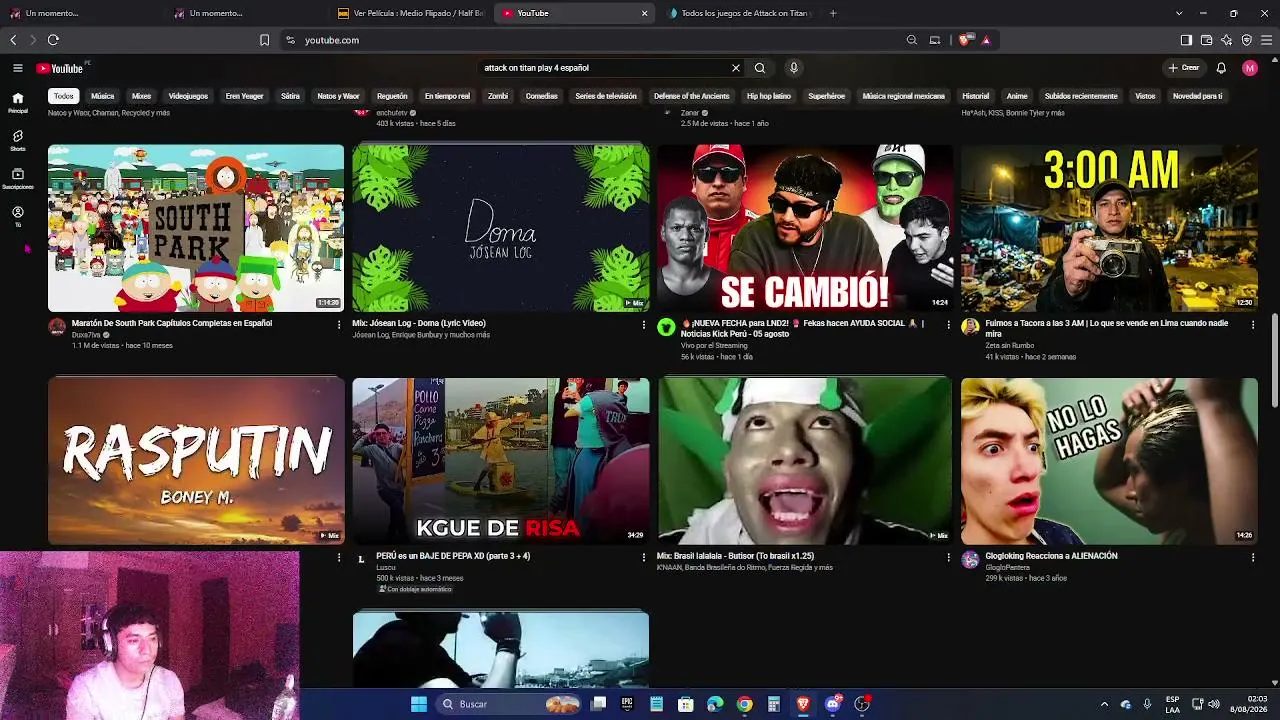Open the Brave Wallet icon

1207,40
